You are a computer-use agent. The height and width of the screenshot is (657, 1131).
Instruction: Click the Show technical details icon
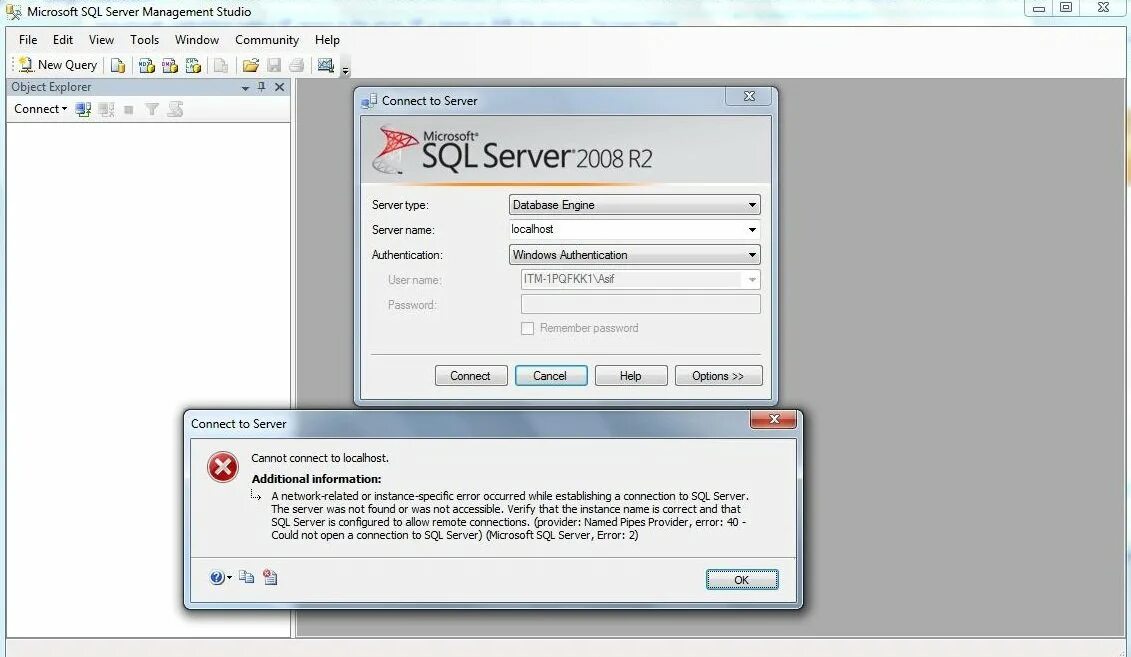coord(270,577)
